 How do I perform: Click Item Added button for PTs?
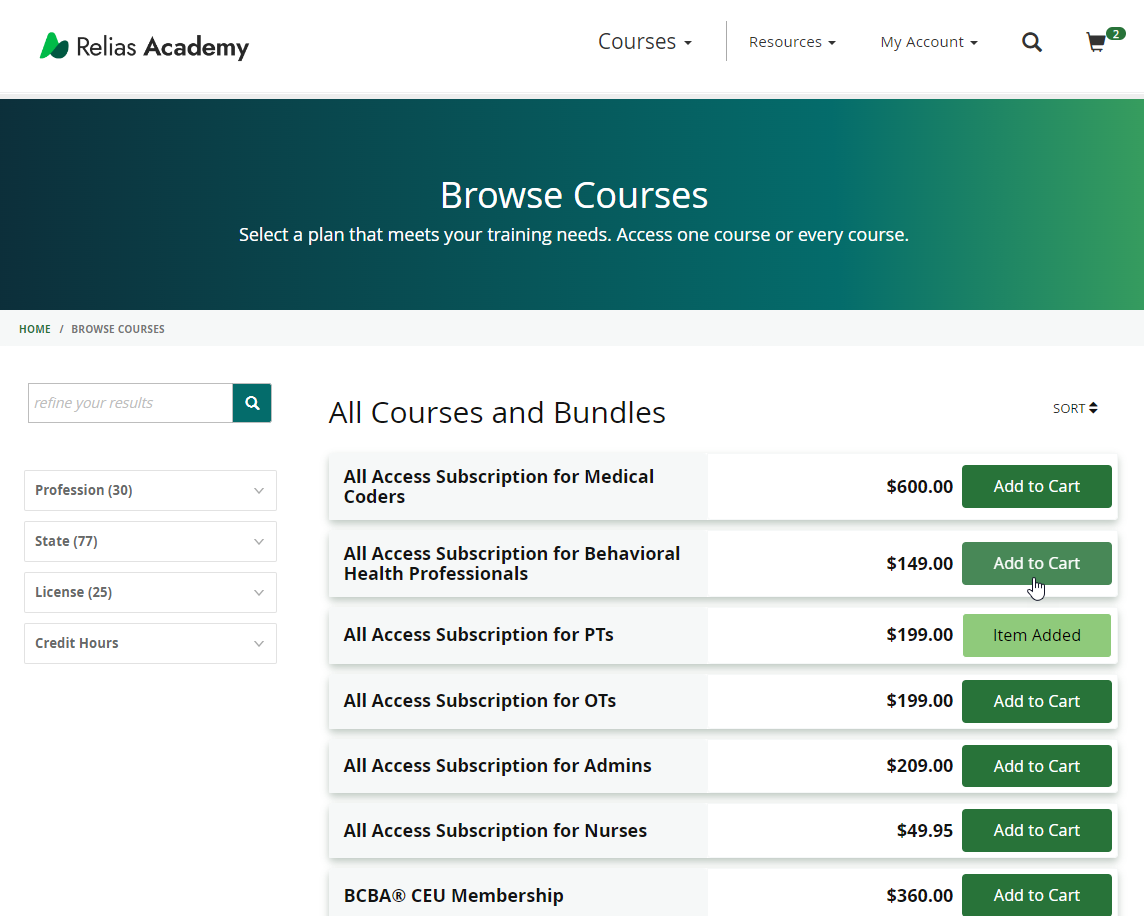click(1036, 635)
